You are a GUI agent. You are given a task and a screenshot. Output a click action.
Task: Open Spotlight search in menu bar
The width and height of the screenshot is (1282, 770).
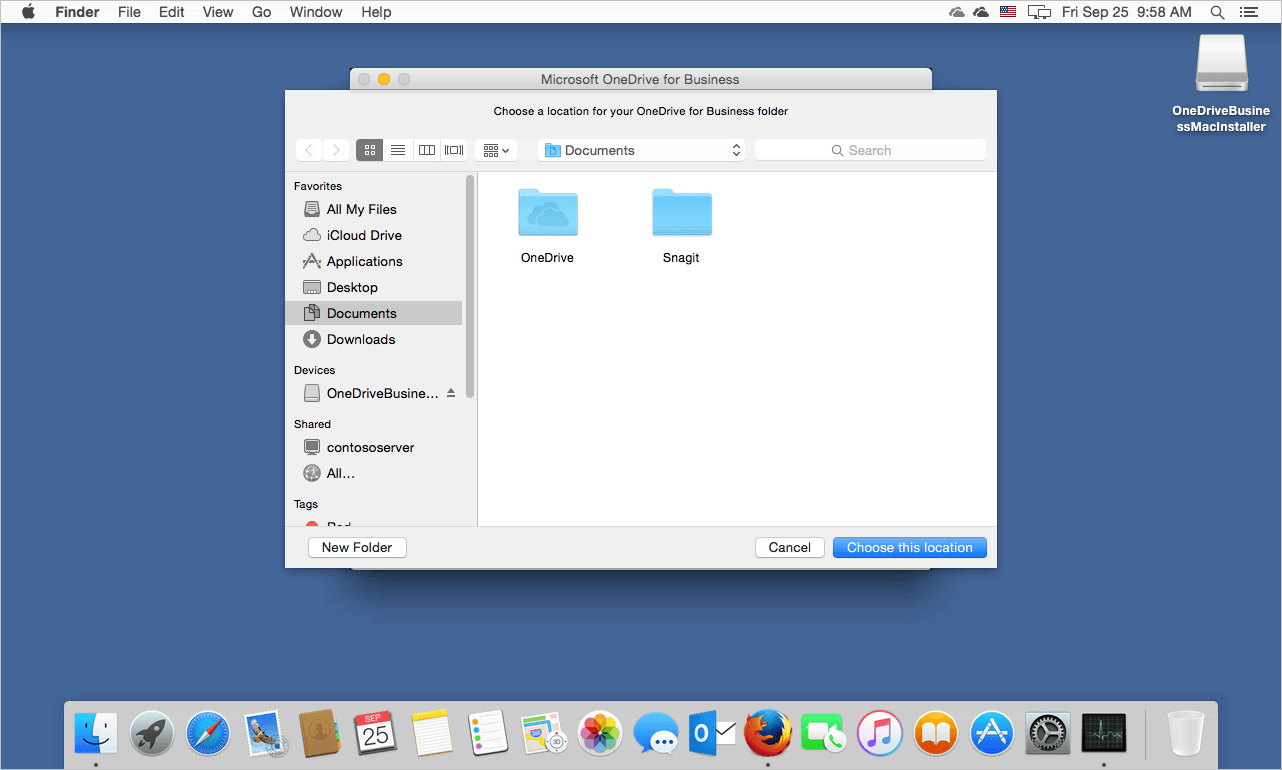[x=1217, y=12]
